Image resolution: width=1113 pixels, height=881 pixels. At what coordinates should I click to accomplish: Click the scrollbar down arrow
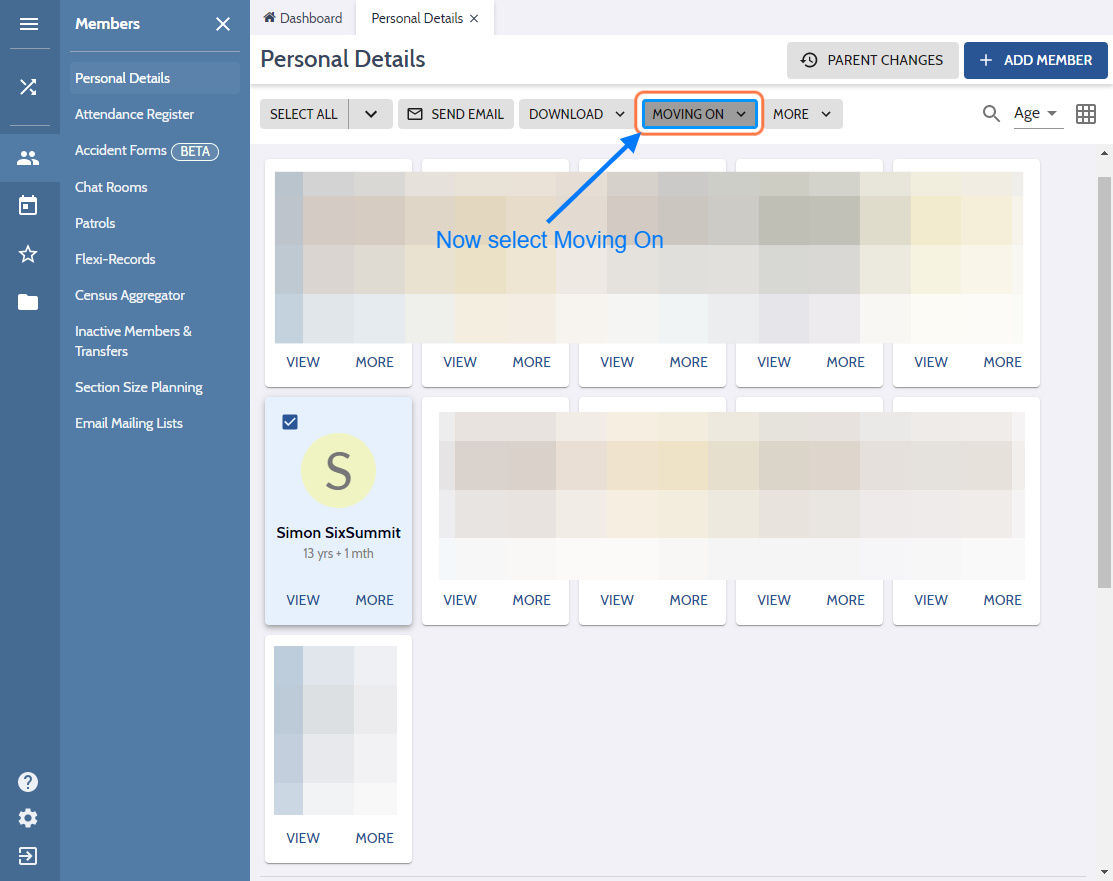(x=1104, y=872)
